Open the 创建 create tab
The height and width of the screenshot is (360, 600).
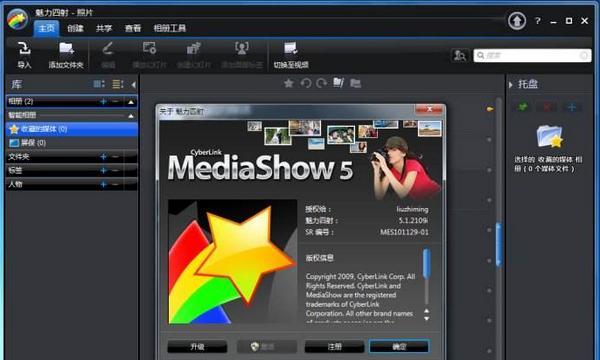[75, 28]
